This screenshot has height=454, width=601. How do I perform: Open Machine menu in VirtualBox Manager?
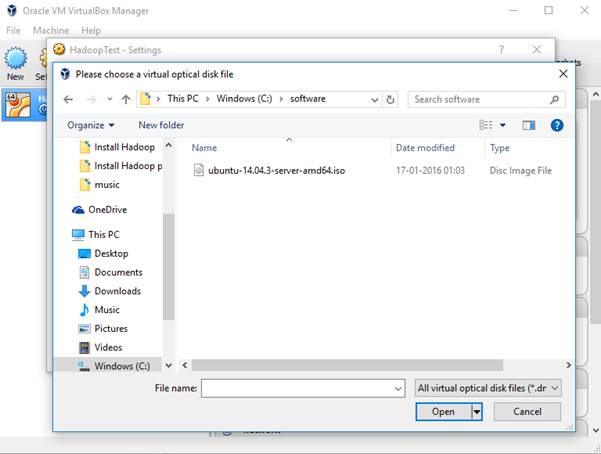click(x=51, y=30)
